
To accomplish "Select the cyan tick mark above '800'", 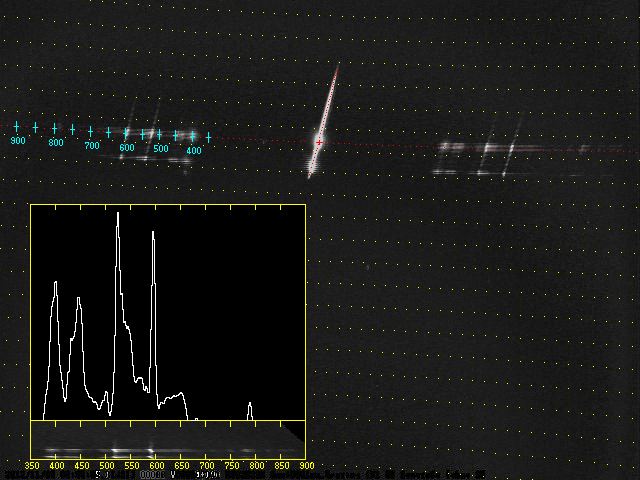I will 54,129.
